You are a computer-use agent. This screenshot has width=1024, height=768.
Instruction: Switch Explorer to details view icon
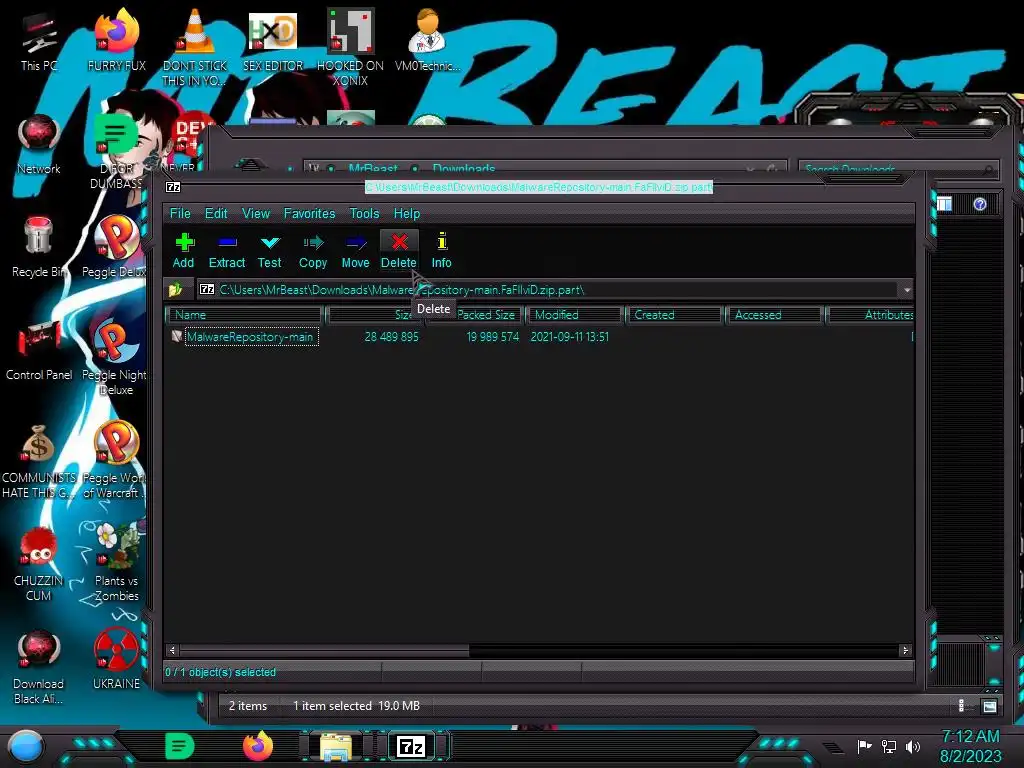click(961, 706)
